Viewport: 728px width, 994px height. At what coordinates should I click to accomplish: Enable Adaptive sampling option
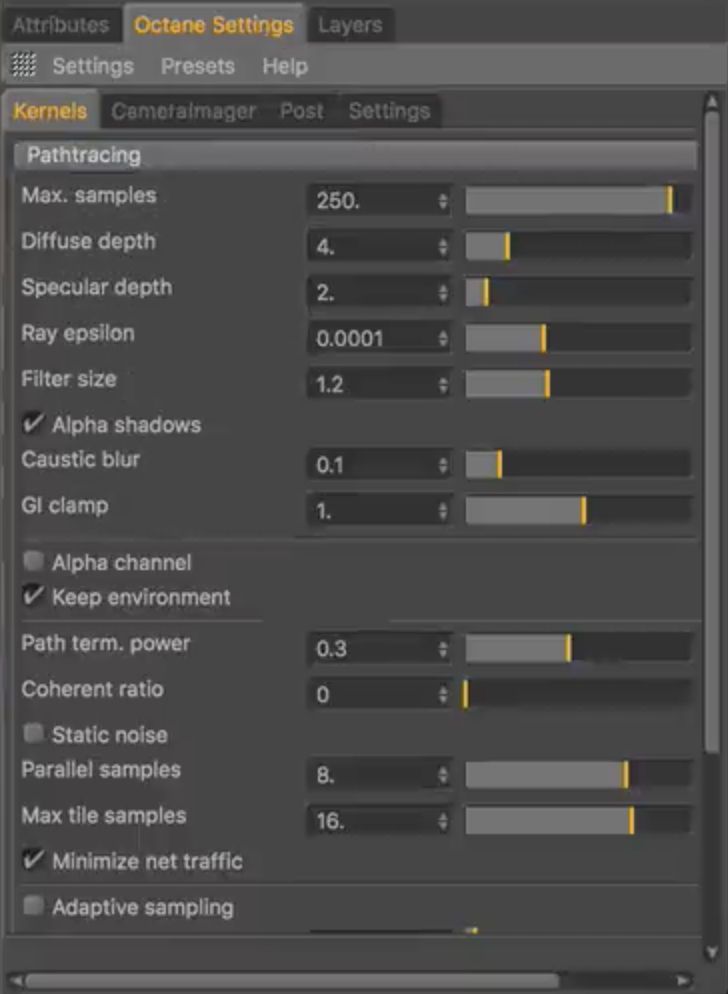(x=34, y=907)
